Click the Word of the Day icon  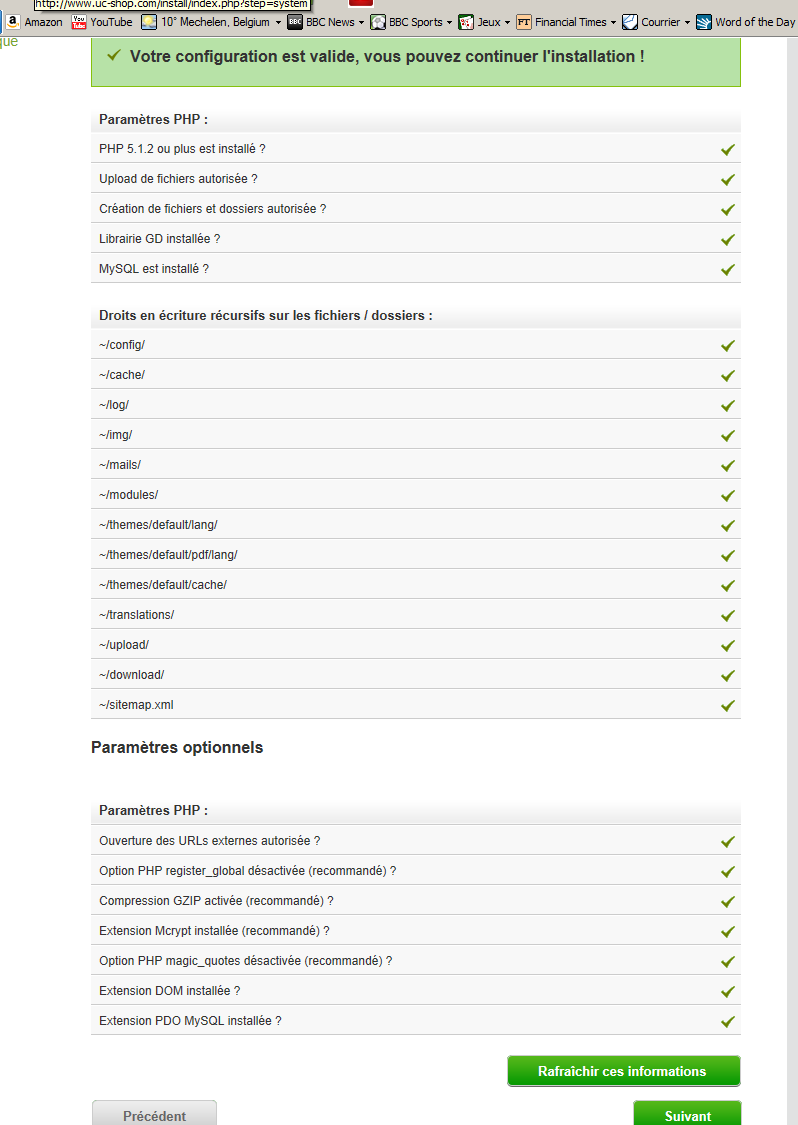click(x=704, y=22)
